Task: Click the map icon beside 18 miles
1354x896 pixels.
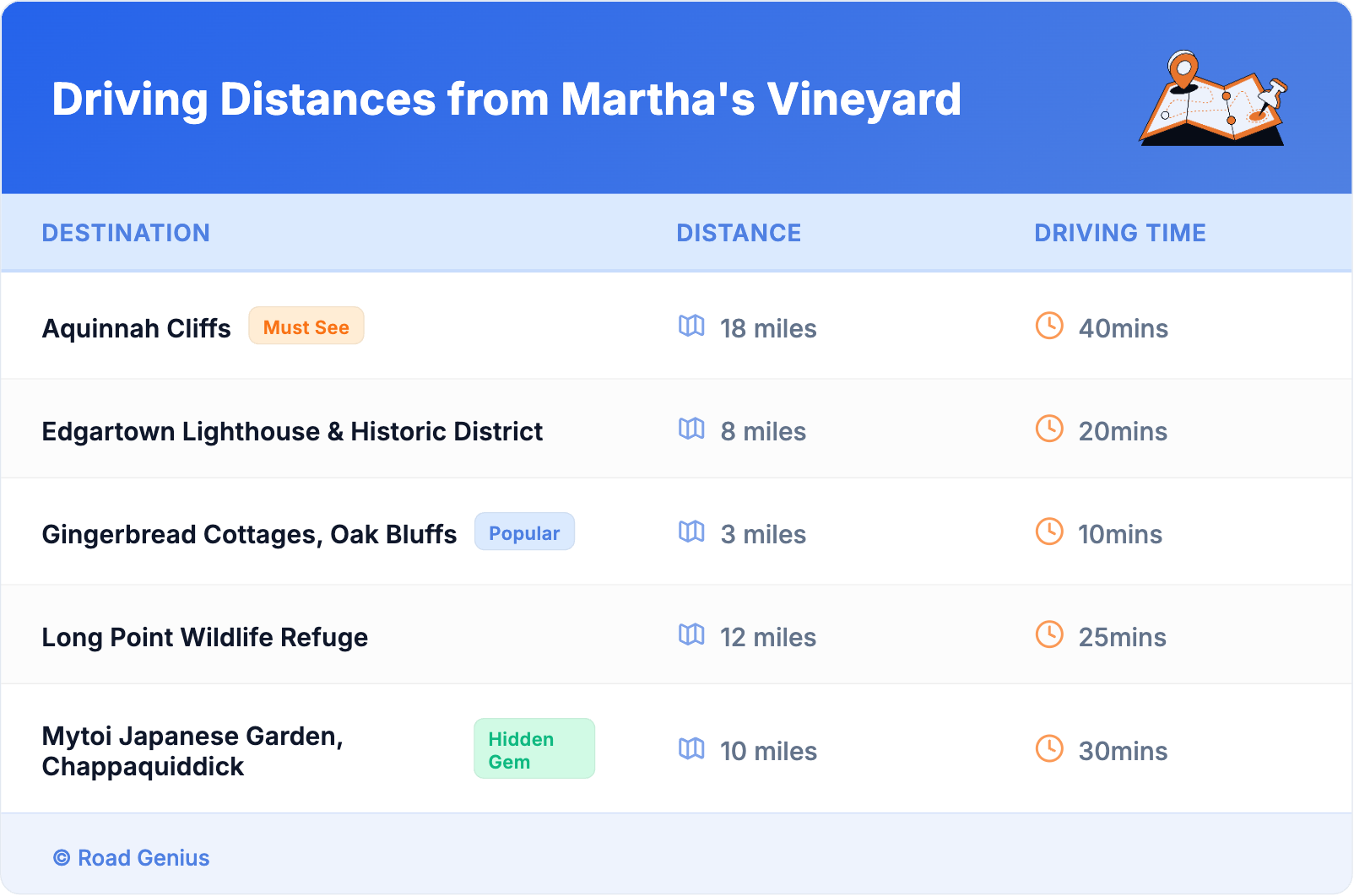Action: pyautogui.click(x=691, y=326)
